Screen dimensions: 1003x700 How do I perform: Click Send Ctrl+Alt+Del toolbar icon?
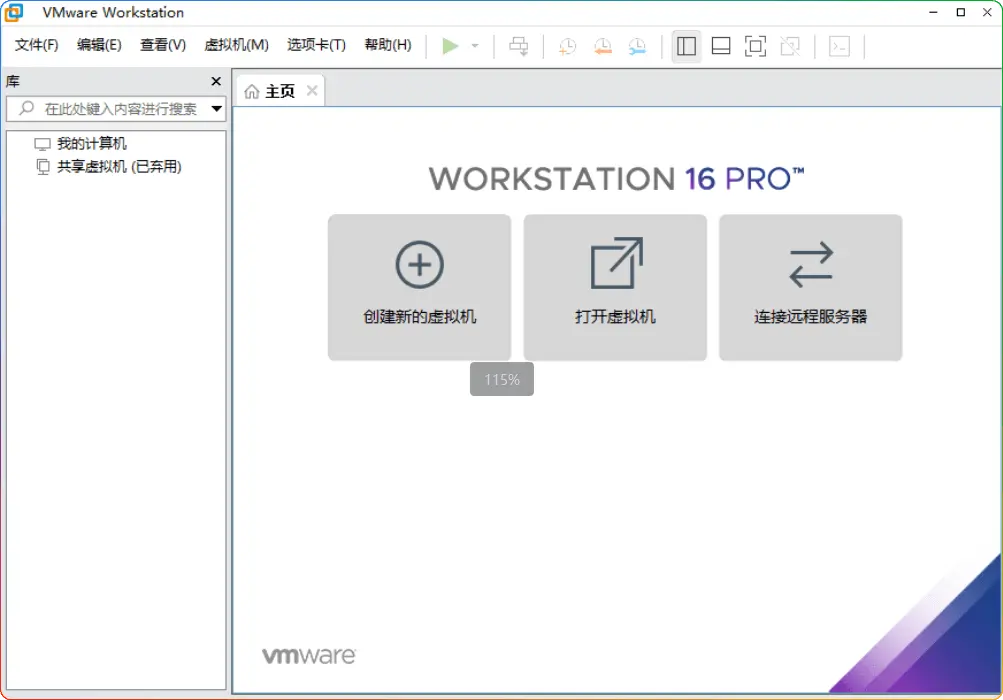(518, 46)
